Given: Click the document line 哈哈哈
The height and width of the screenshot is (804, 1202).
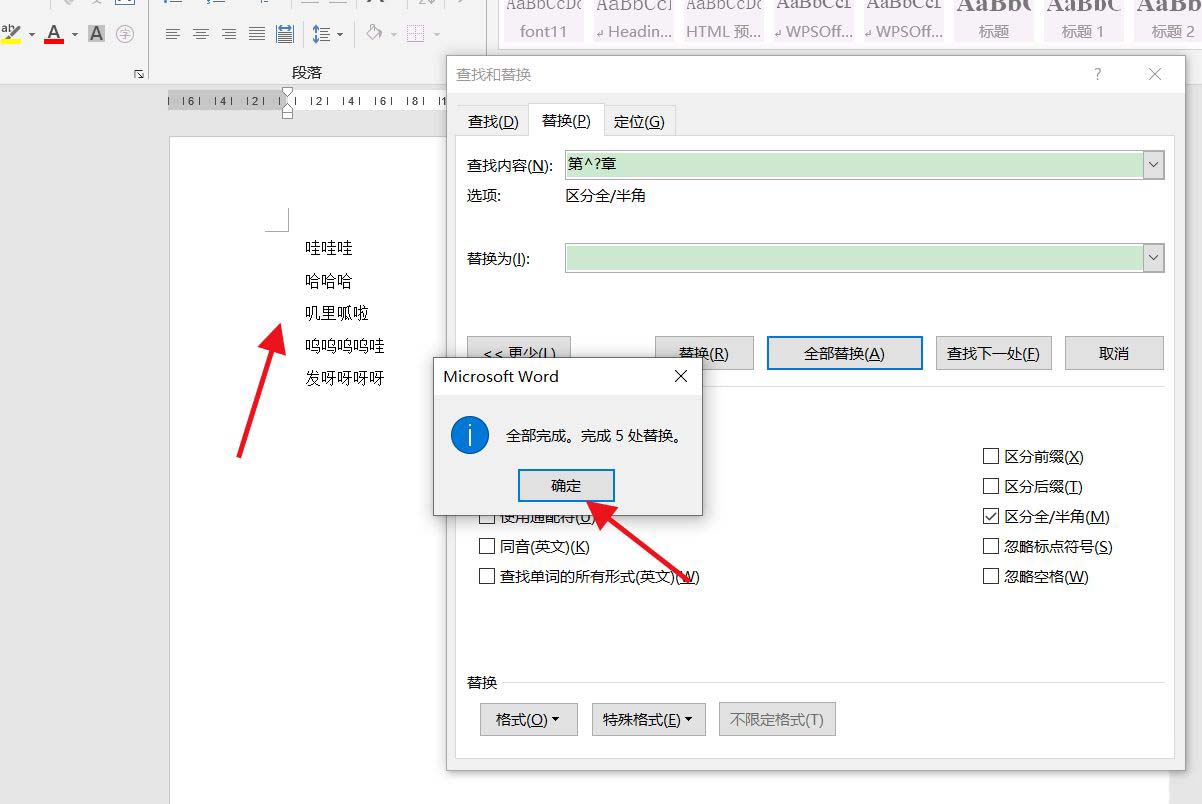Looking at the screenshot, I should click(329, 281).
